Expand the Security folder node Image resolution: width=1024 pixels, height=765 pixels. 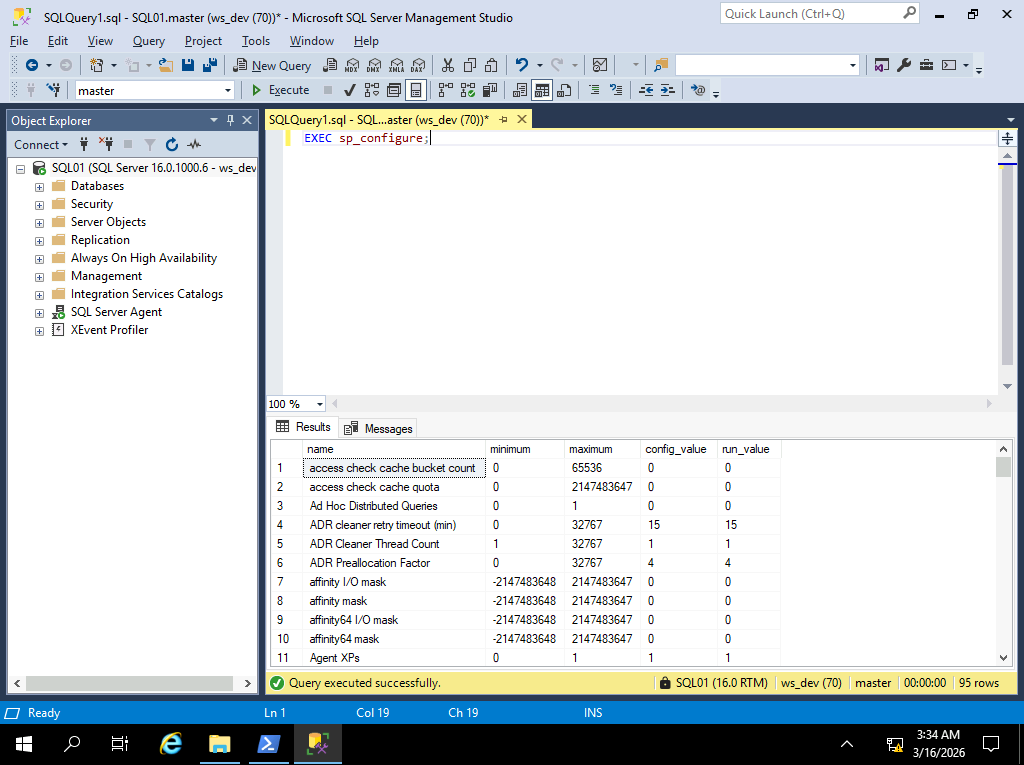pos(39,204)
